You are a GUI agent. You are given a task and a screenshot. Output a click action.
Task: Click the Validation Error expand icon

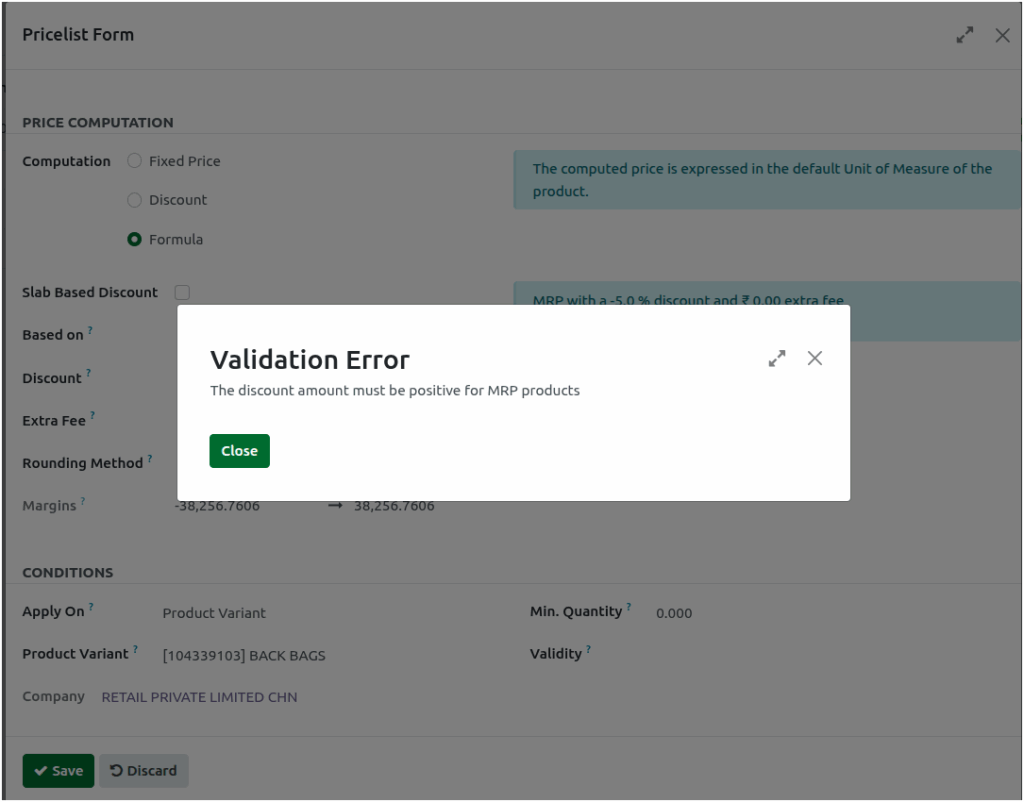coord(777,358)
